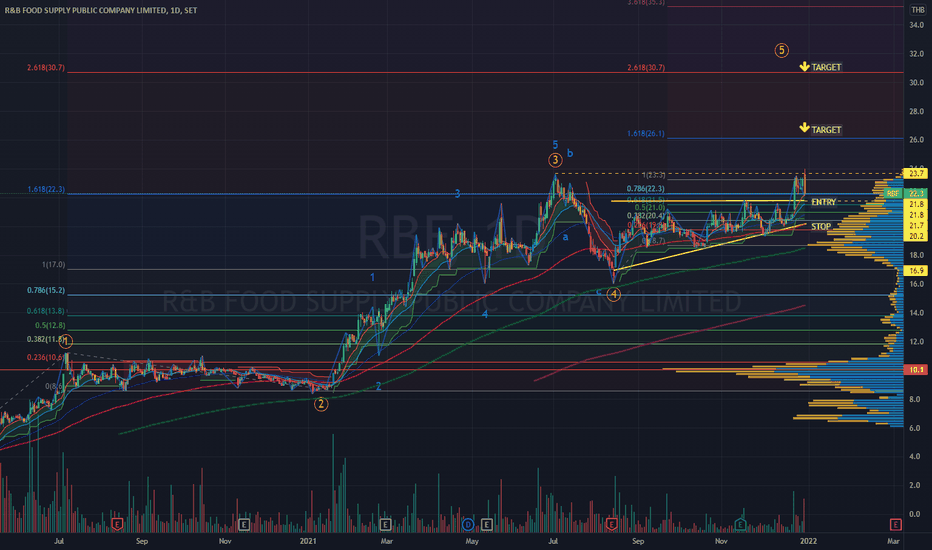Select blue sub-wave 5 above circled 3
The image size is (932, 550).
(555, 144)
